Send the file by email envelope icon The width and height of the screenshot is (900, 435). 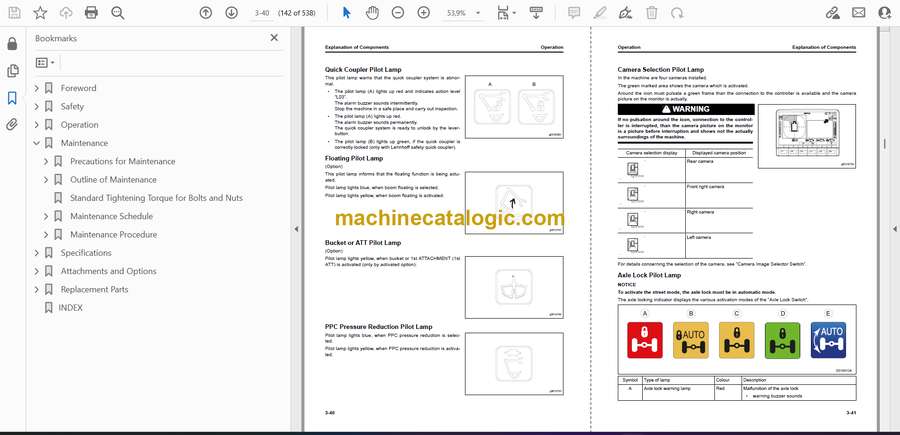point(859,13)
